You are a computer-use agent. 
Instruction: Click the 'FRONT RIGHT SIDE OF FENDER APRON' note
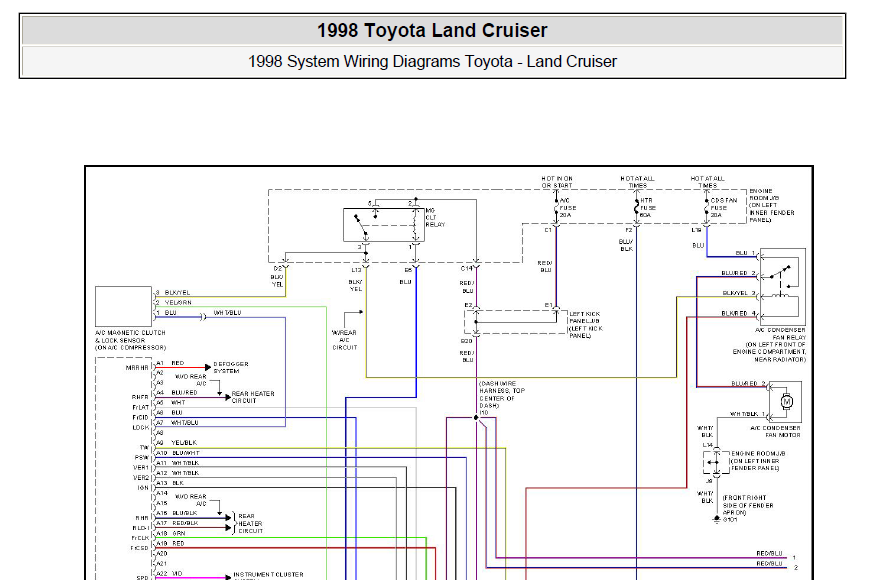(x=748, y=505)
